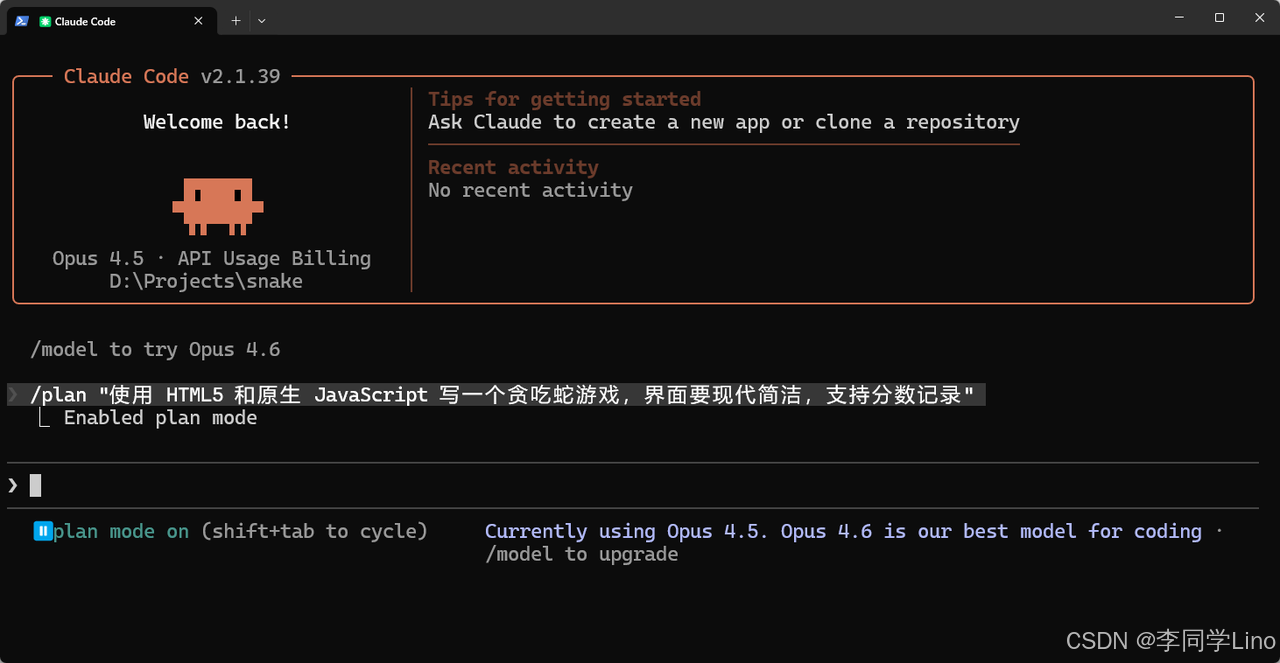Screen dimensions: 1280x663
Task: Click the green Claude Code tab icon
Action: (45, 21)
